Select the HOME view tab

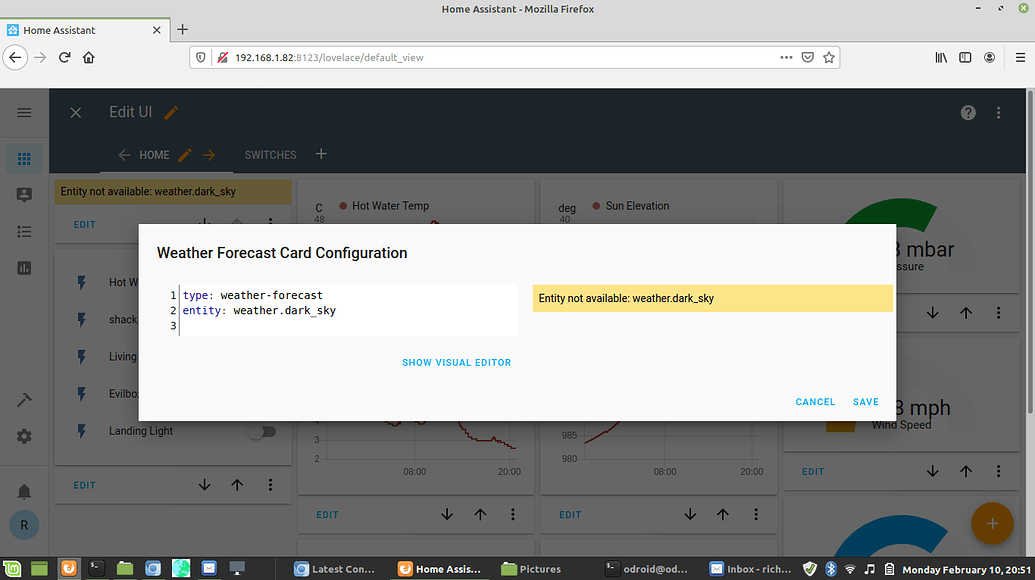pyautogui.click(x=154, y=155)
